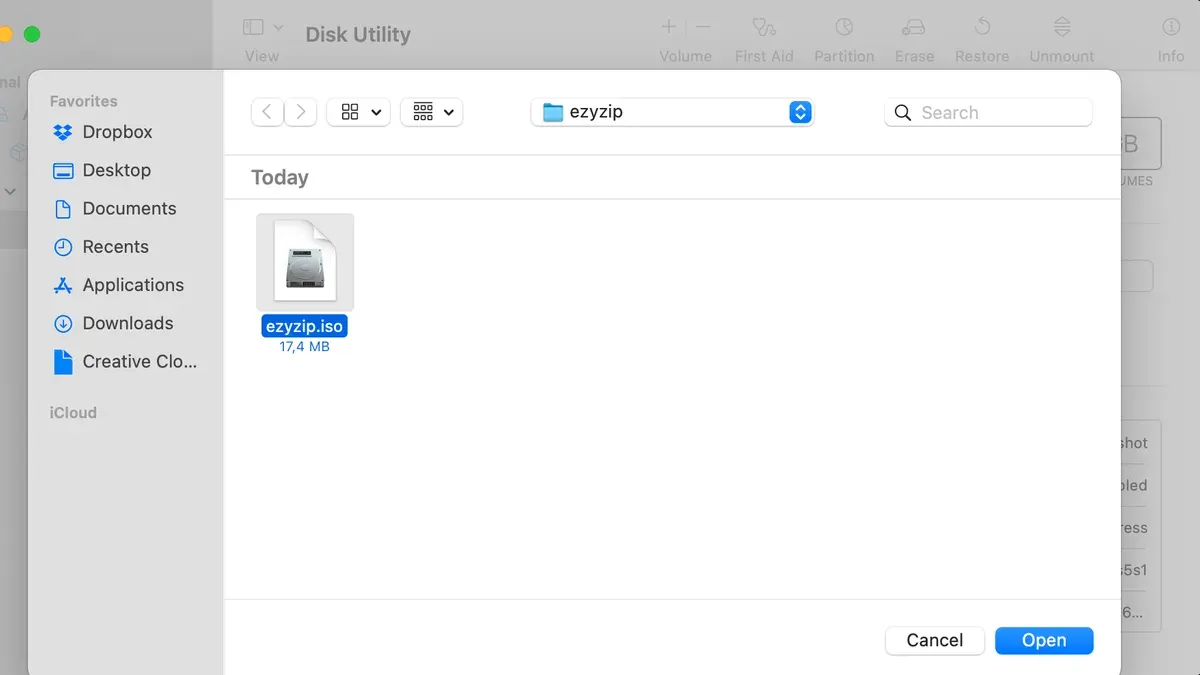Viewport: 1200px width, 675px height.
Task: Click the ezyzip.iso file name label
Action: (305, 327)
